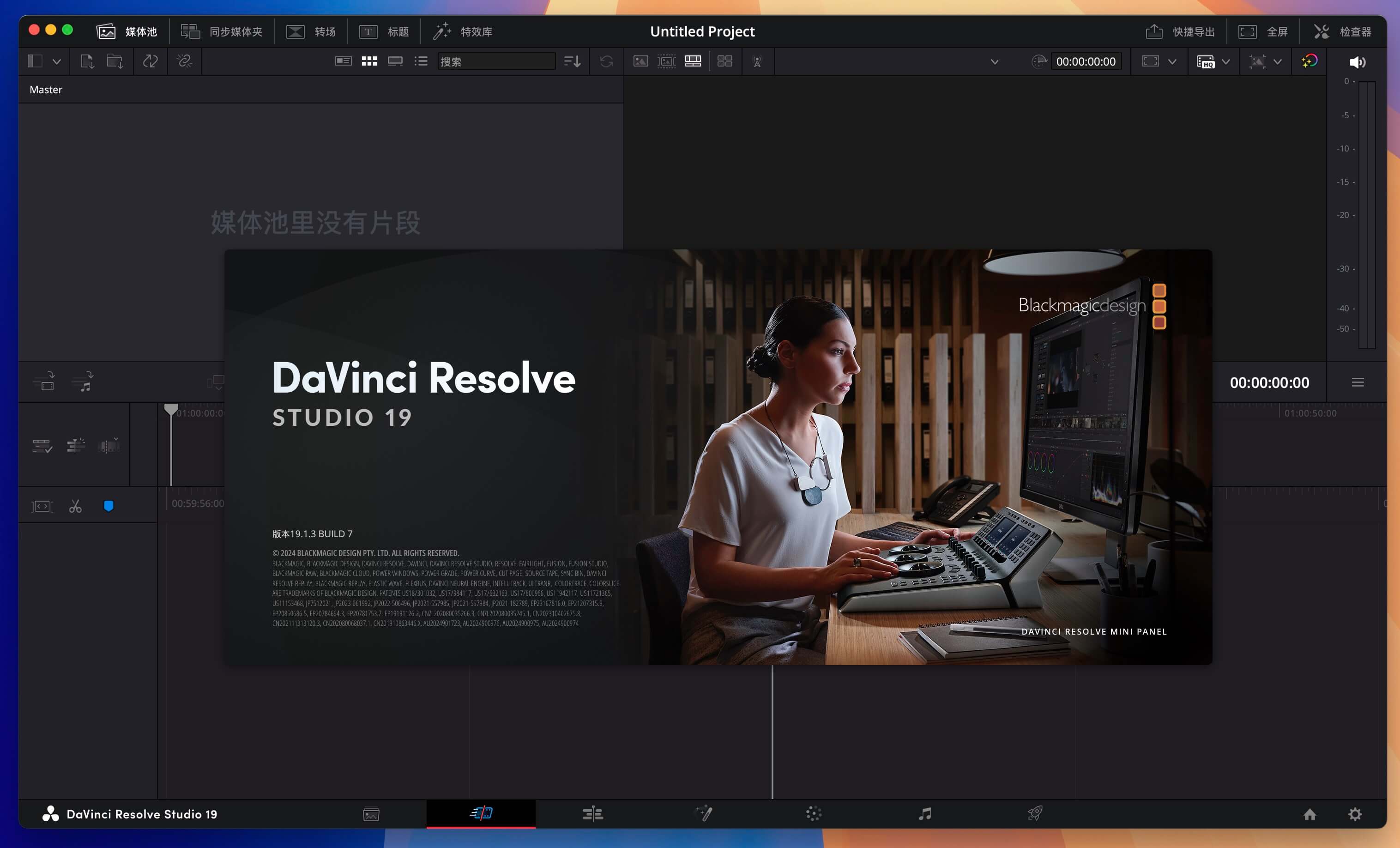
Task: Open the media pool sort options
Action: point(572,61)
